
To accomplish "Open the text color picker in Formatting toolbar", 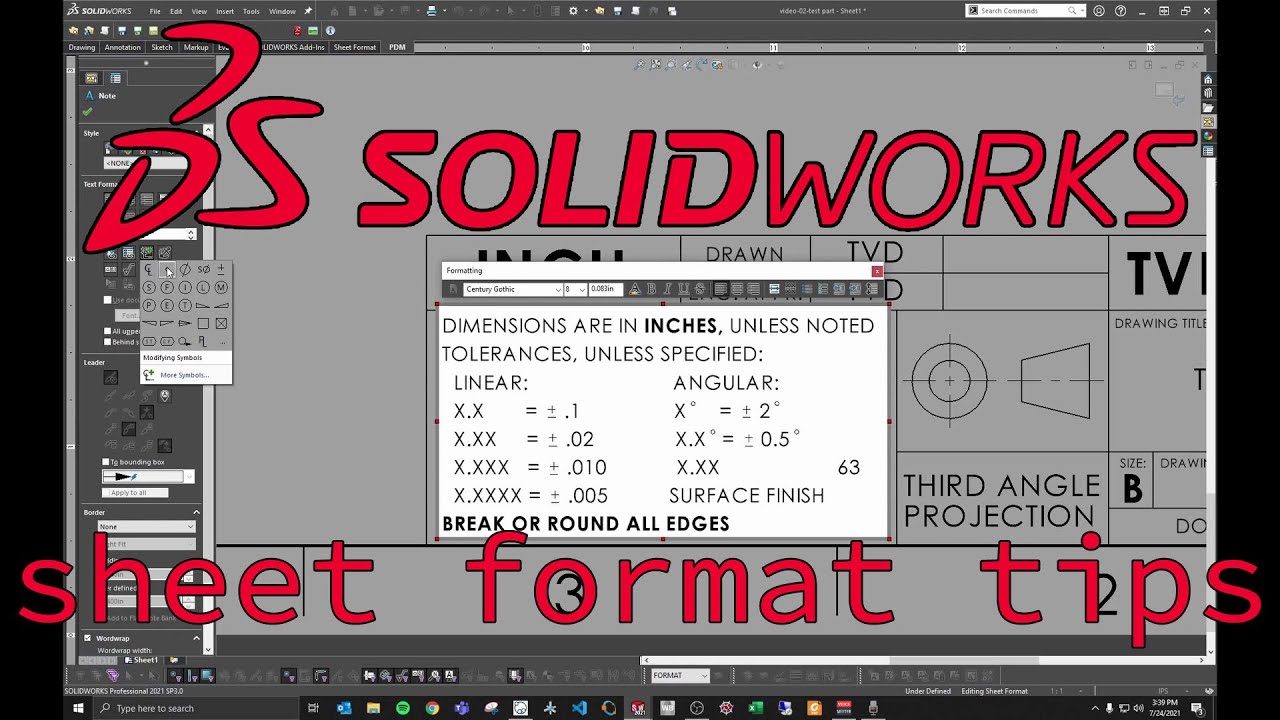I will point(635,289).
